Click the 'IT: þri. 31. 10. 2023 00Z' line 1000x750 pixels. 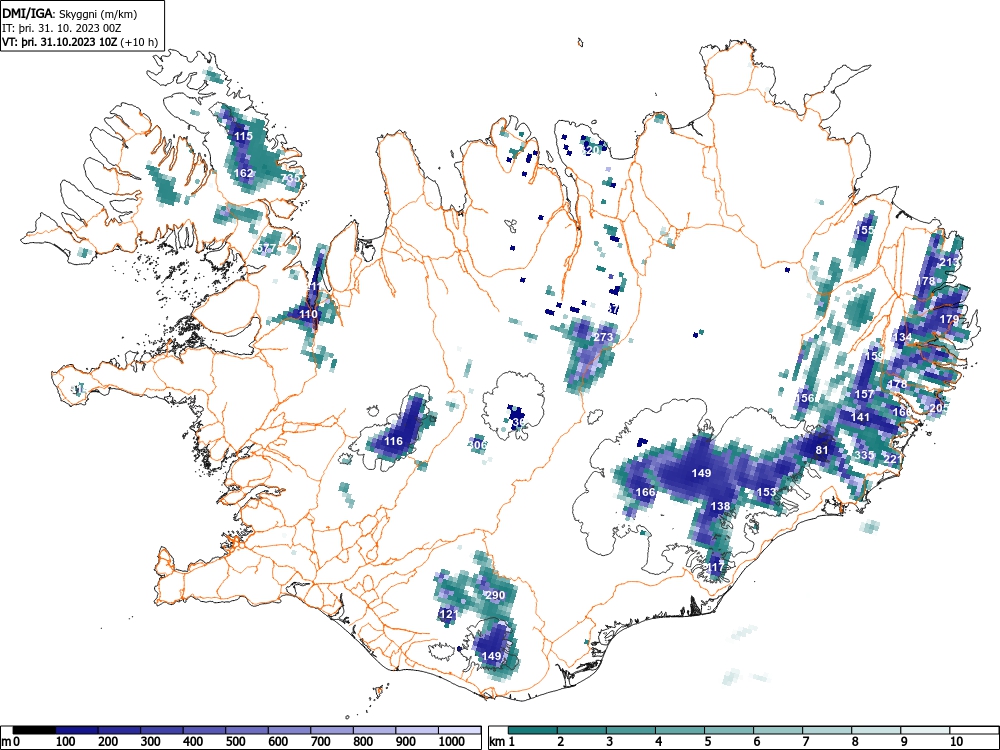pyautogui.click(x=62, y=28)
